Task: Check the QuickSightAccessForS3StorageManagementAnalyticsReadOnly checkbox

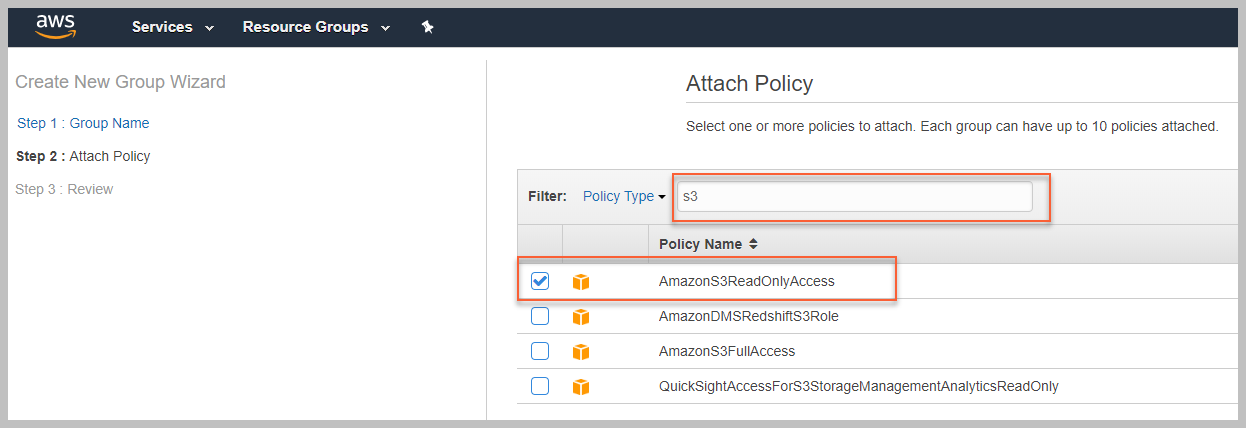Action: [540, 386]
